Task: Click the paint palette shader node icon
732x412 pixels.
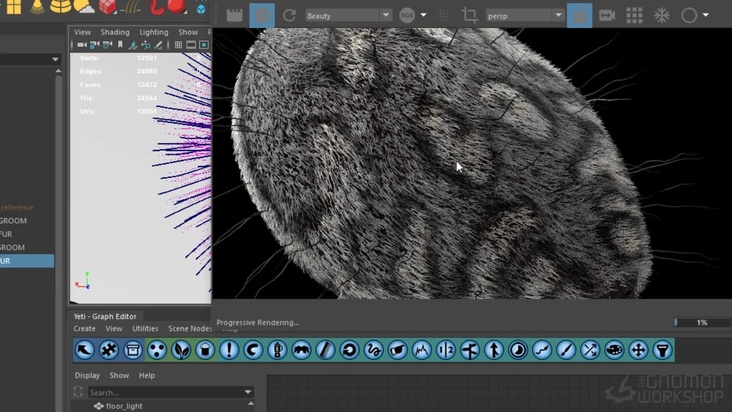Action: 614,350
